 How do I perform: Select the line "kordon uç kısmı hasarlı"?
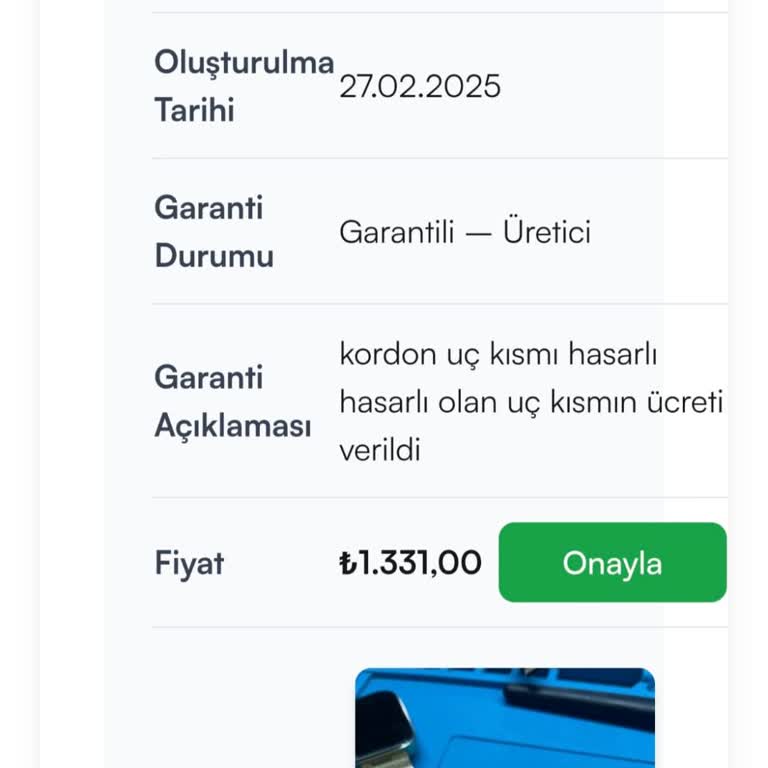coord(498,354)
